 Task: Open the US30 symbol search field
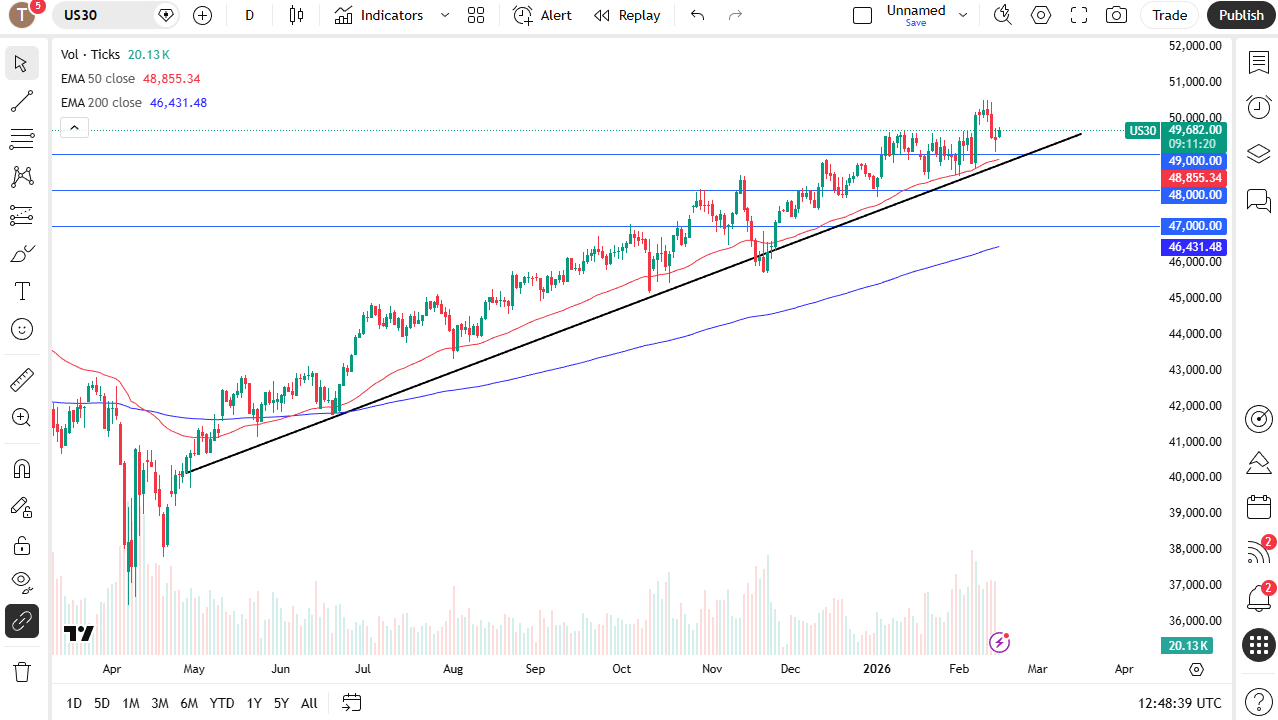point(116,15)
